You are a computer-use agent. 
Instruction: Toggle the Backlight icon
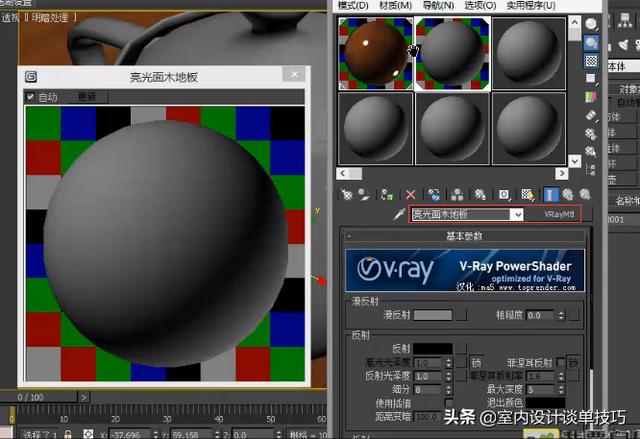point(591,42)
